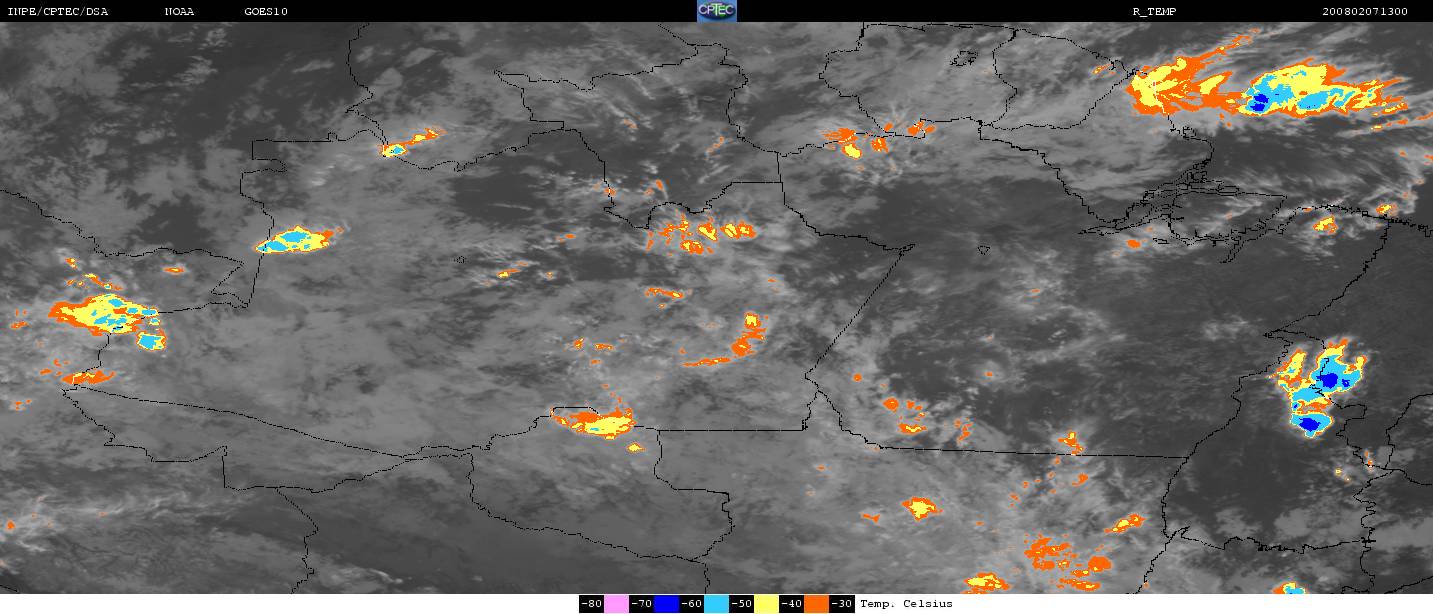Click the 200802071300 timestamp
Viewport: 1433px width, 614px height.
click(x=1364, y=11)
